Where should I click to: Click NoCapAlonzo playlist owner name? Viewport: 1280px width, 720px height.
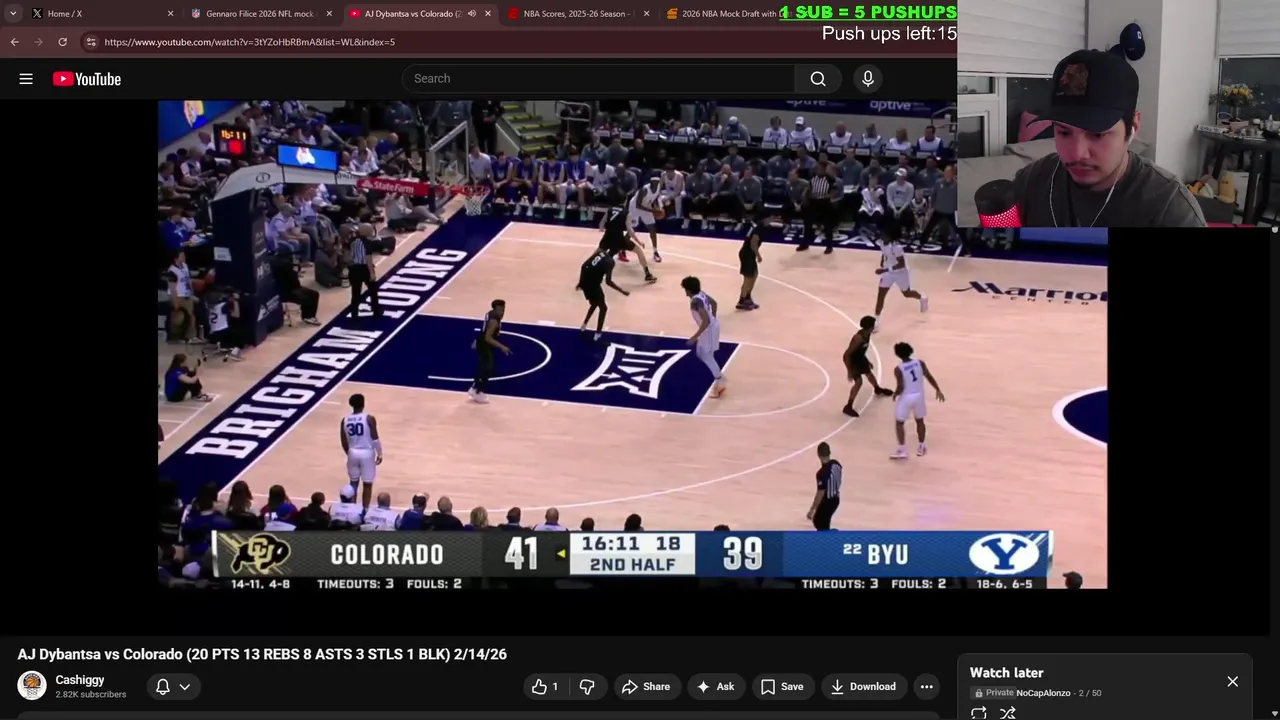[x=1043, y=693]
